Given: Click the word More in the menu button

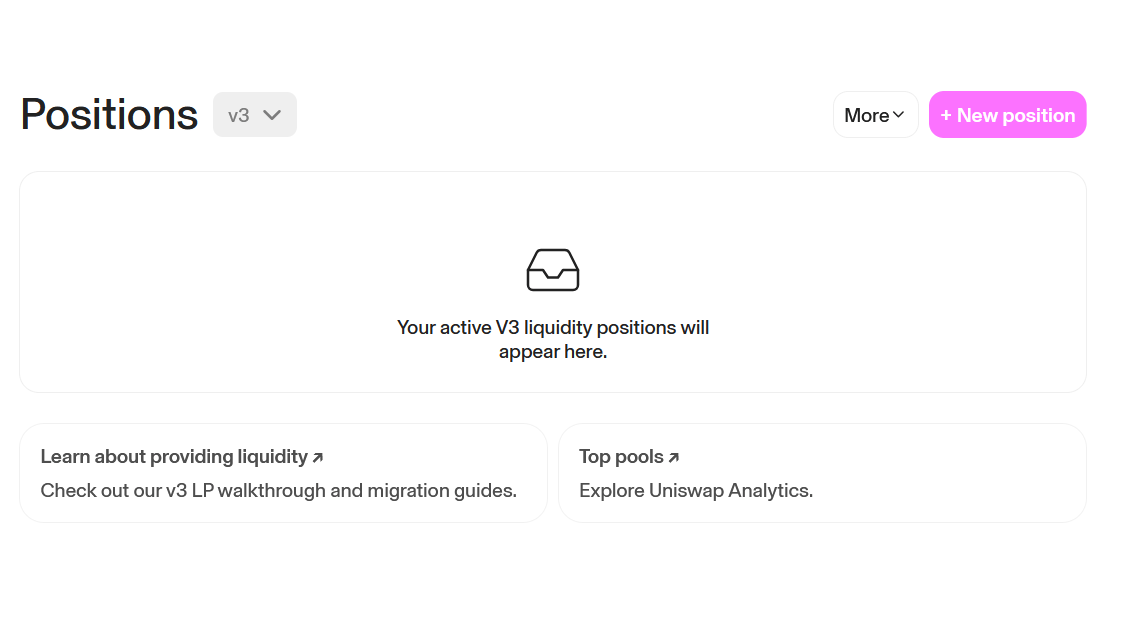Looking at the screenshot, I should tap(866, 115).
